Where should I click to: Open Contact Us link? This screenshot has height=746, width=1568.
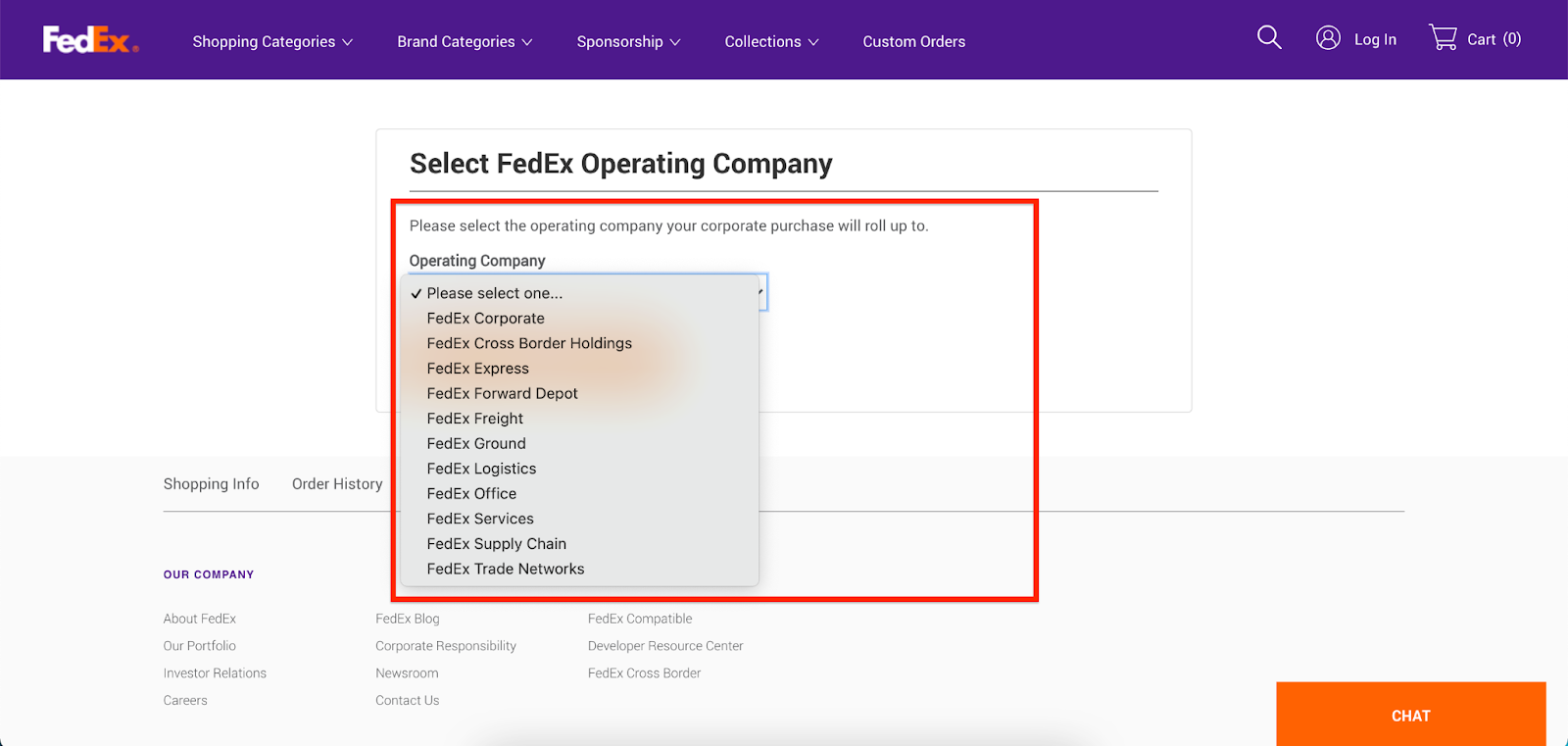click(408, 701)
